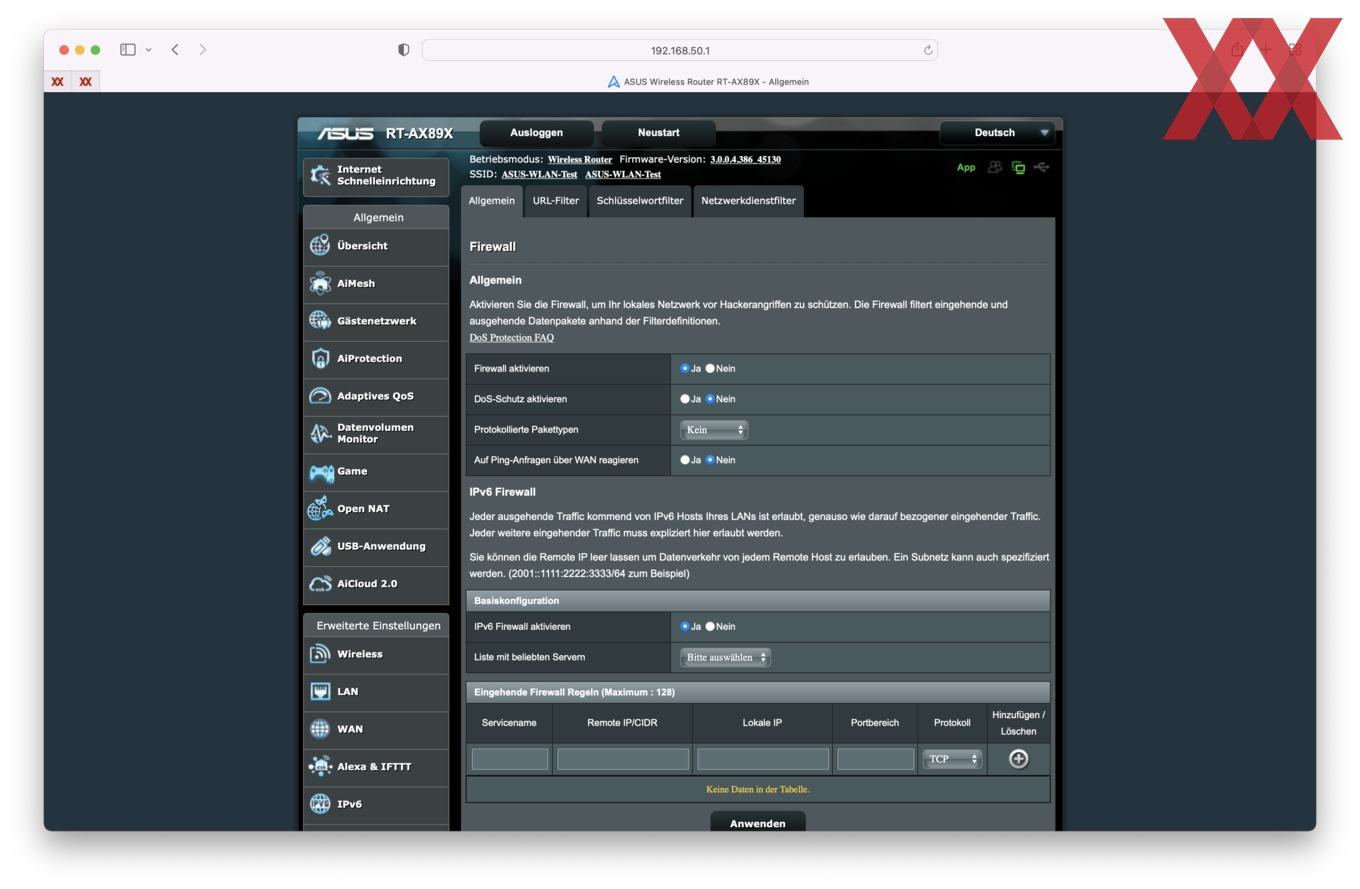This screenshot has height=889, width=1360.
Task: Expand the Safari sidebar options chevron
Action: coord(148,50)
